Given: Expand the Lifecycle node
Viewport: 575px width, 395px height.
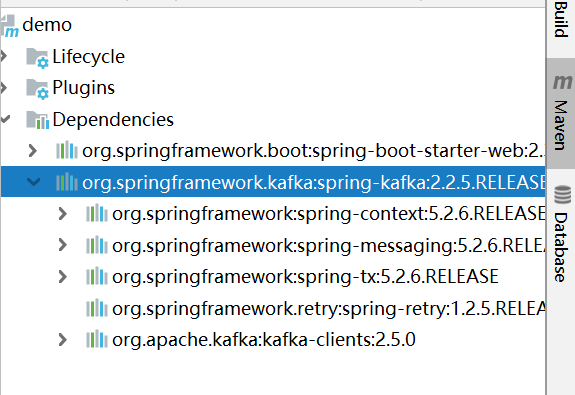Looking at the screenshot, I should pyautogui.click(x=4, y=56).
